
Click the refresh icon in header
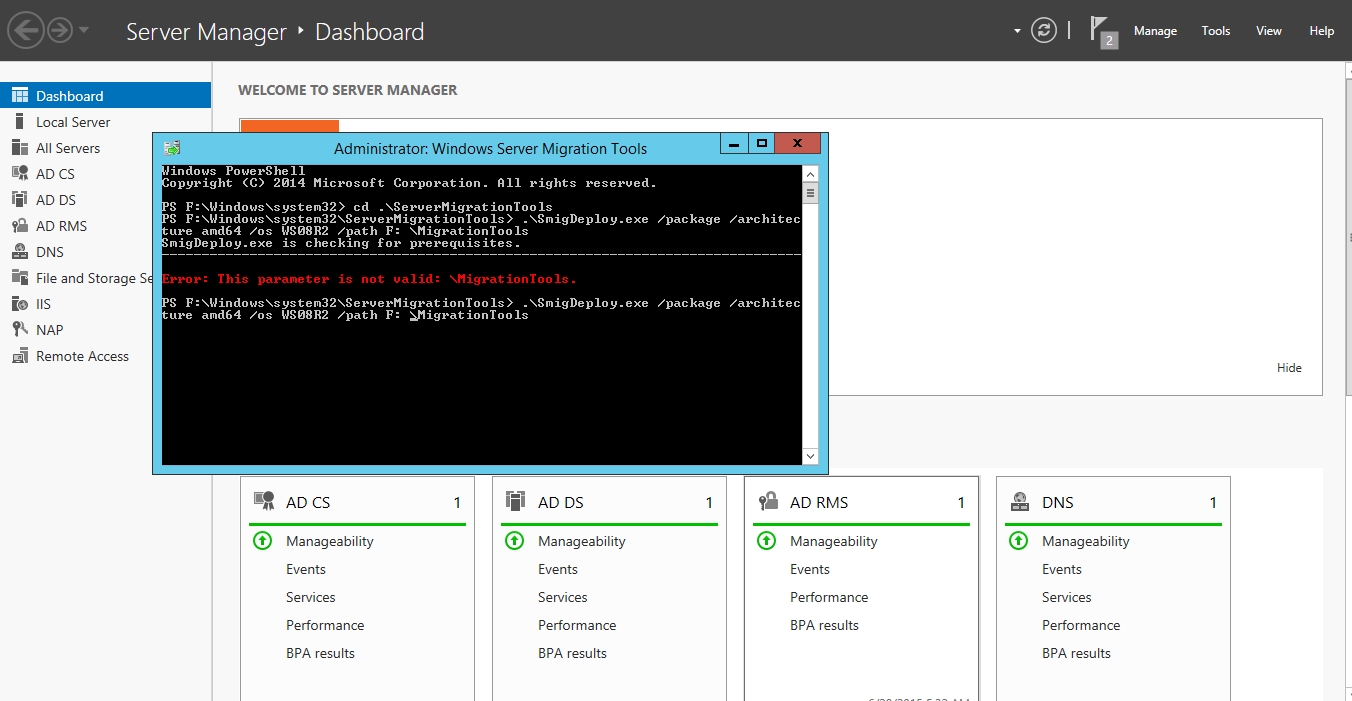1044,31
